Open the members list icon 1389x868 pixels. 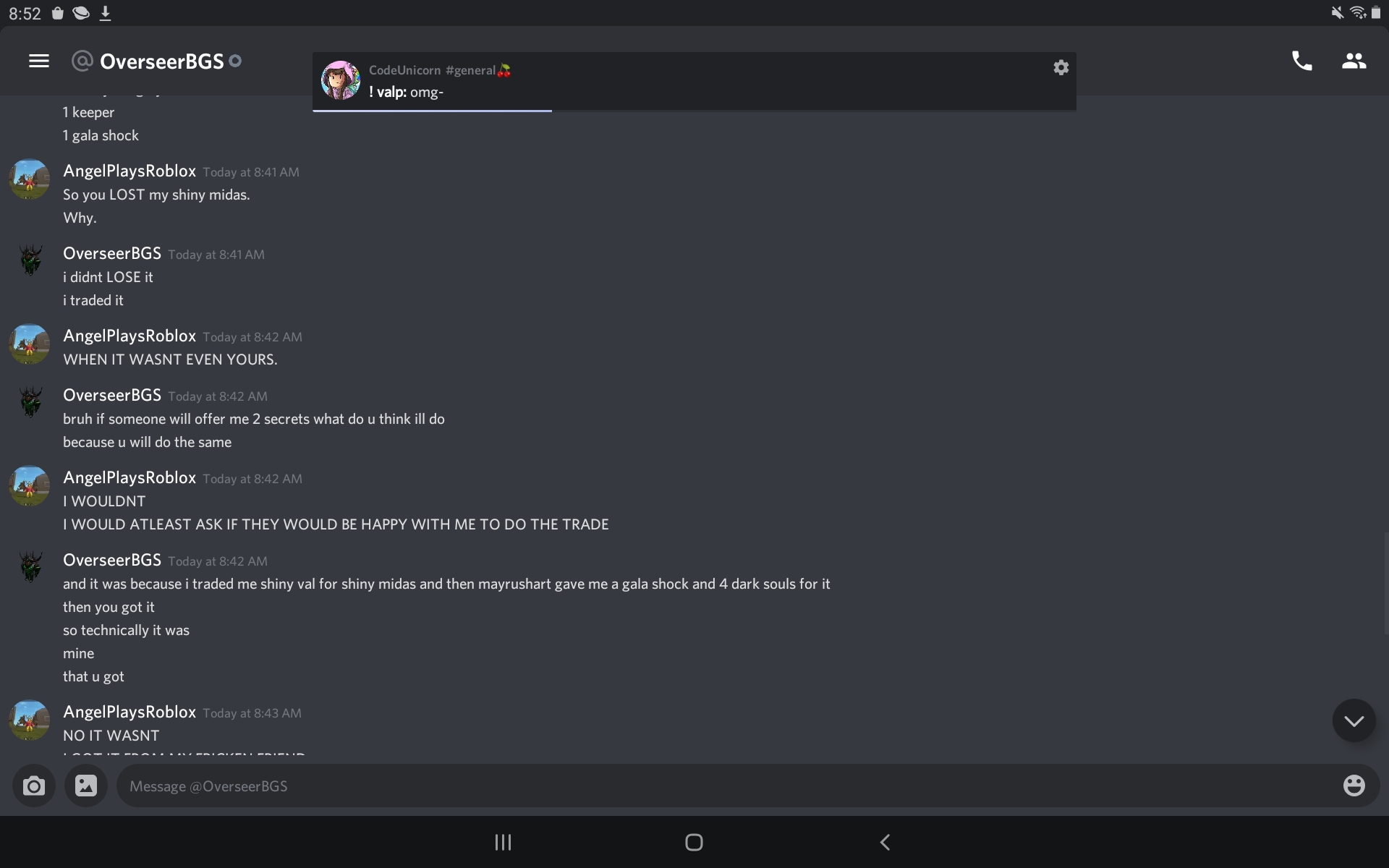[x=1354, y=61]
